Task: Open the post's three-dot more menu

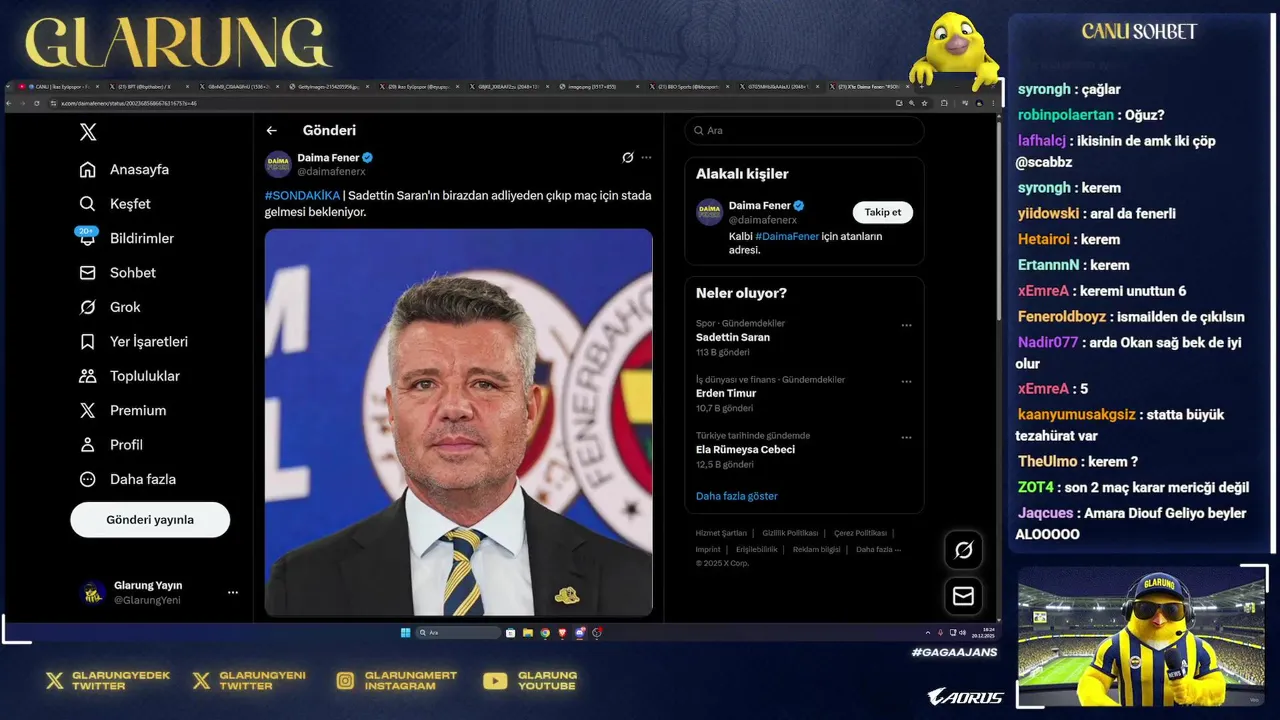Action: 646,158
